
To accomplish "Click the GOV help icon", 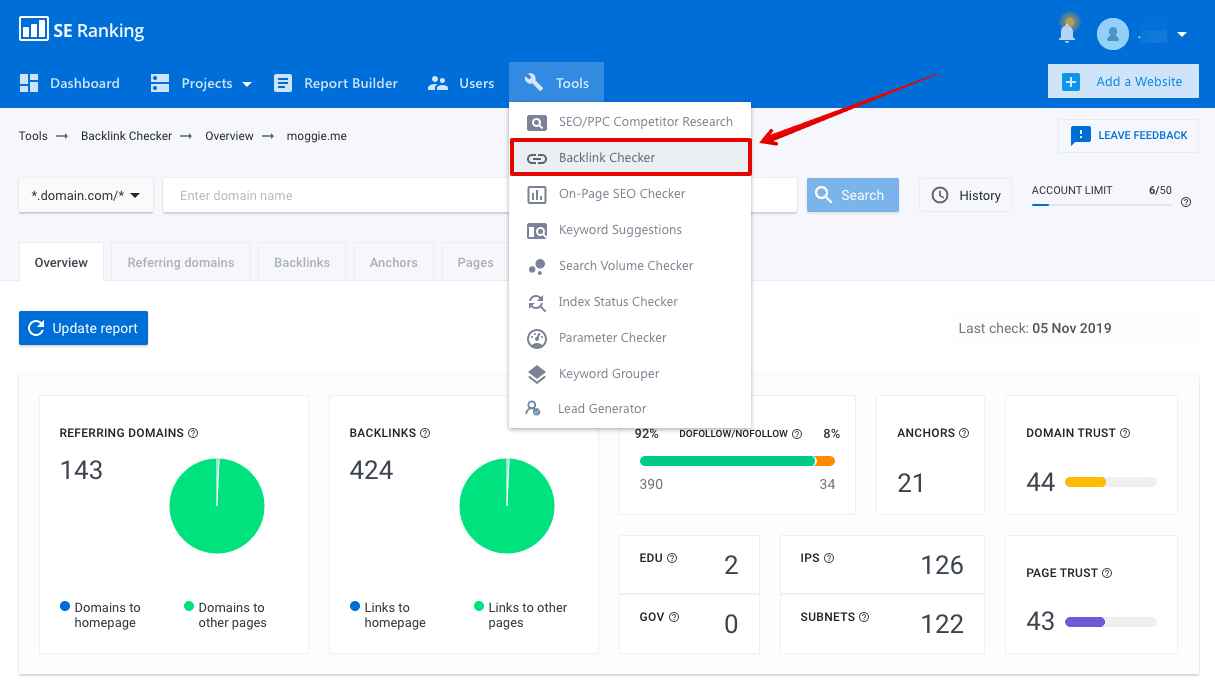I will [x=674, y=617].
